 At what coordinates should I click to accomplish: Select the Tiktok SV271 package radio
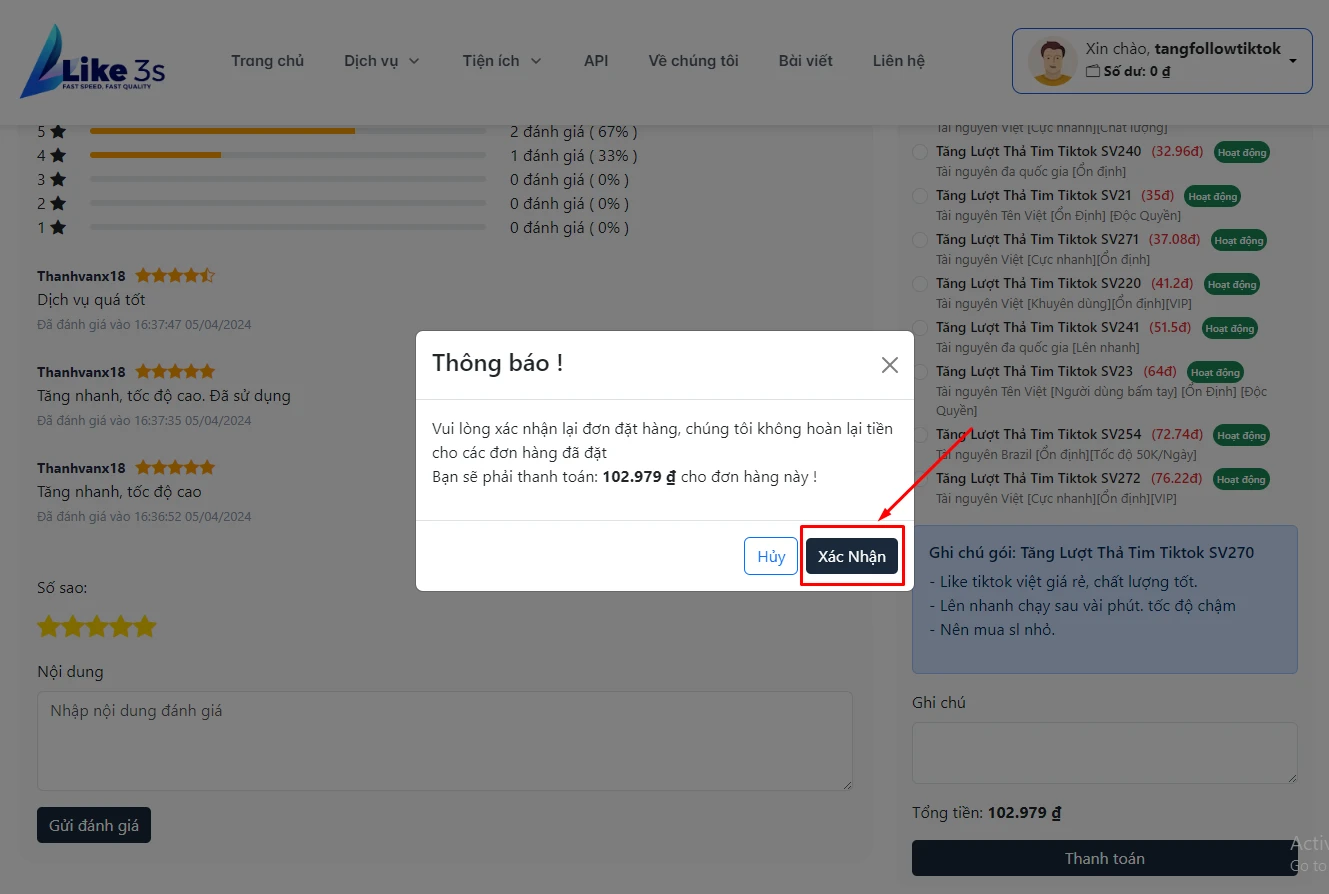click(x=920, y=241)
